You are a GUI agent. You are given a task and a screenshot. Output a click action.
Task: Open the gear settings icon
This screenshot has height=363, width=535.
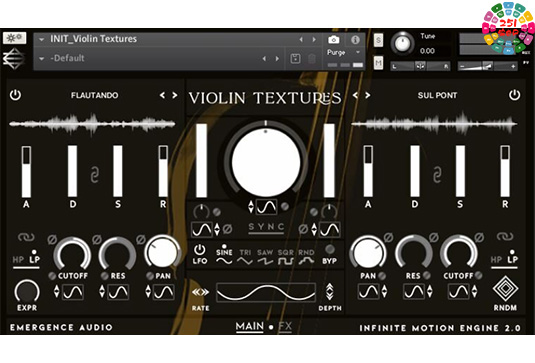coord(14,38)
